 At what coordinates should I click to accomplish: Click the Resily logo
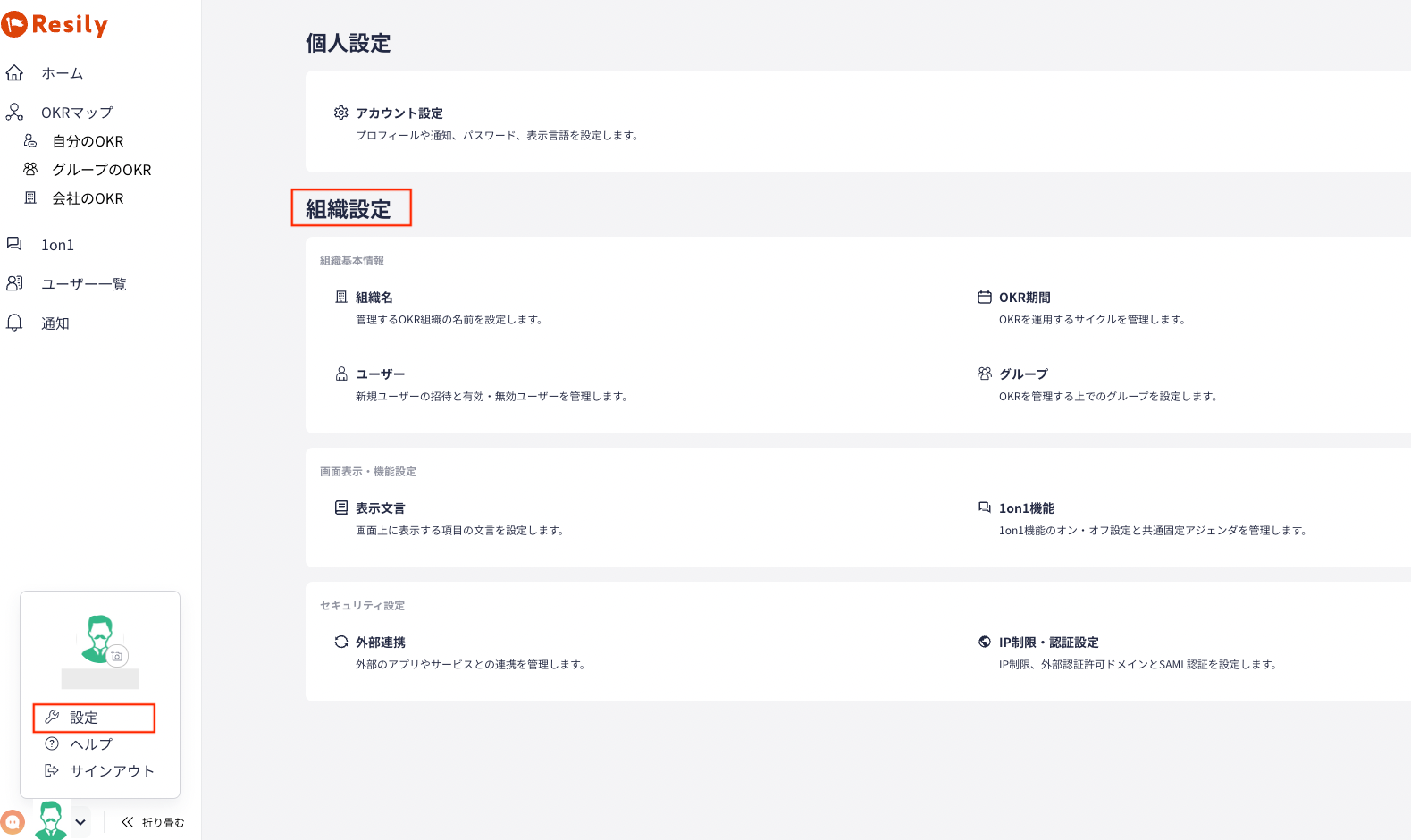coord(55,24)
